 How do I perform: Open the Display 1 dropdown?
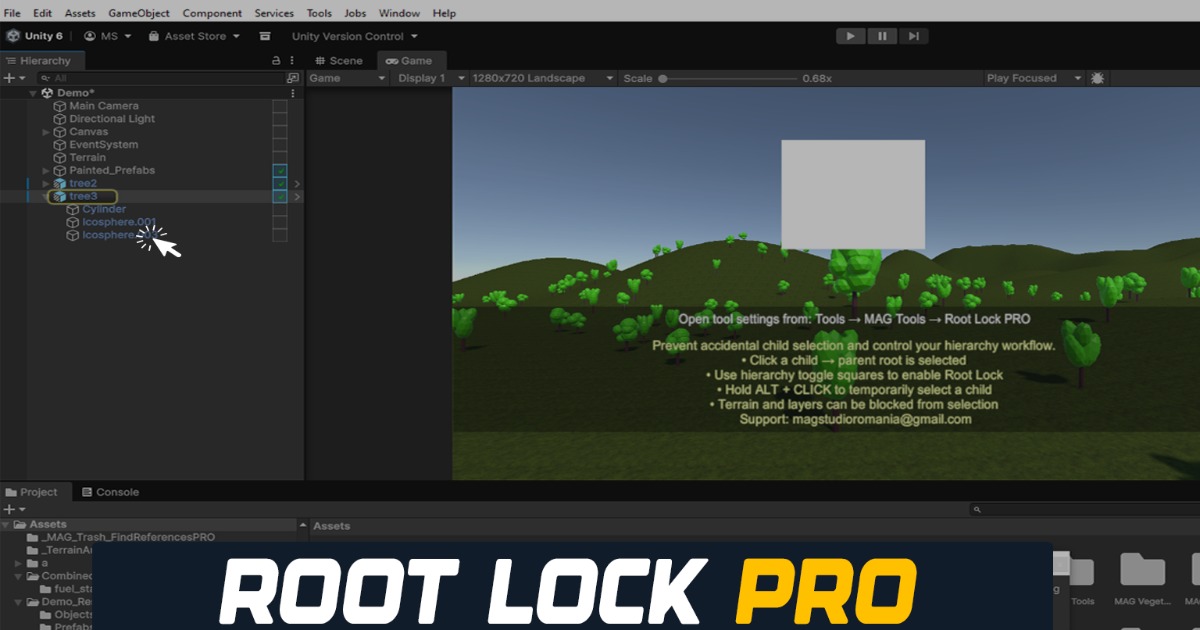pyautogui.click(x=431, y=77)
